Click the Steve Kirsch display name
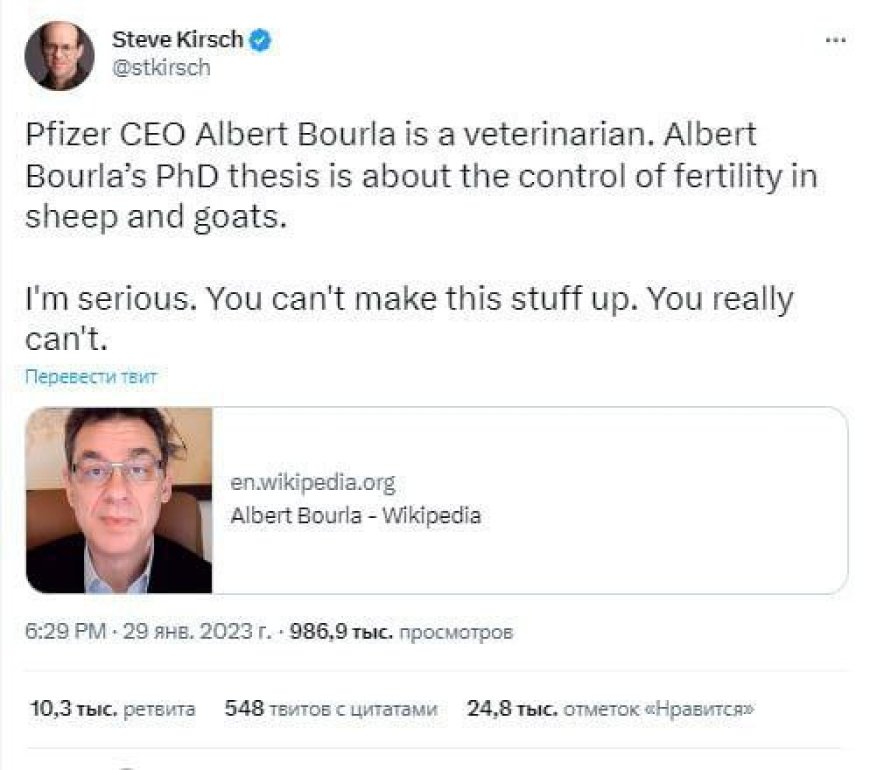The height and width of the screenshot is (770, 870). [x=177, y=40]
